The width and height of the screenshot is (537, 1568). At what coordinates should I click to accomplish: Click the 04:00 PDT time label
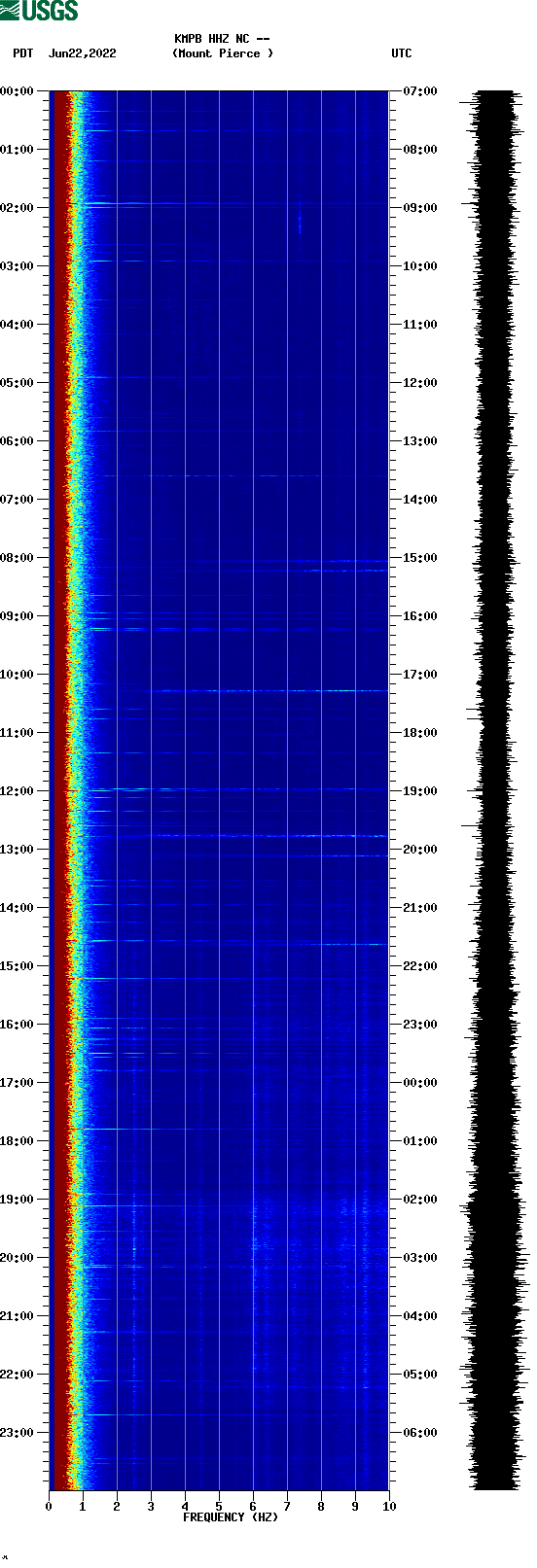[17, 325]
